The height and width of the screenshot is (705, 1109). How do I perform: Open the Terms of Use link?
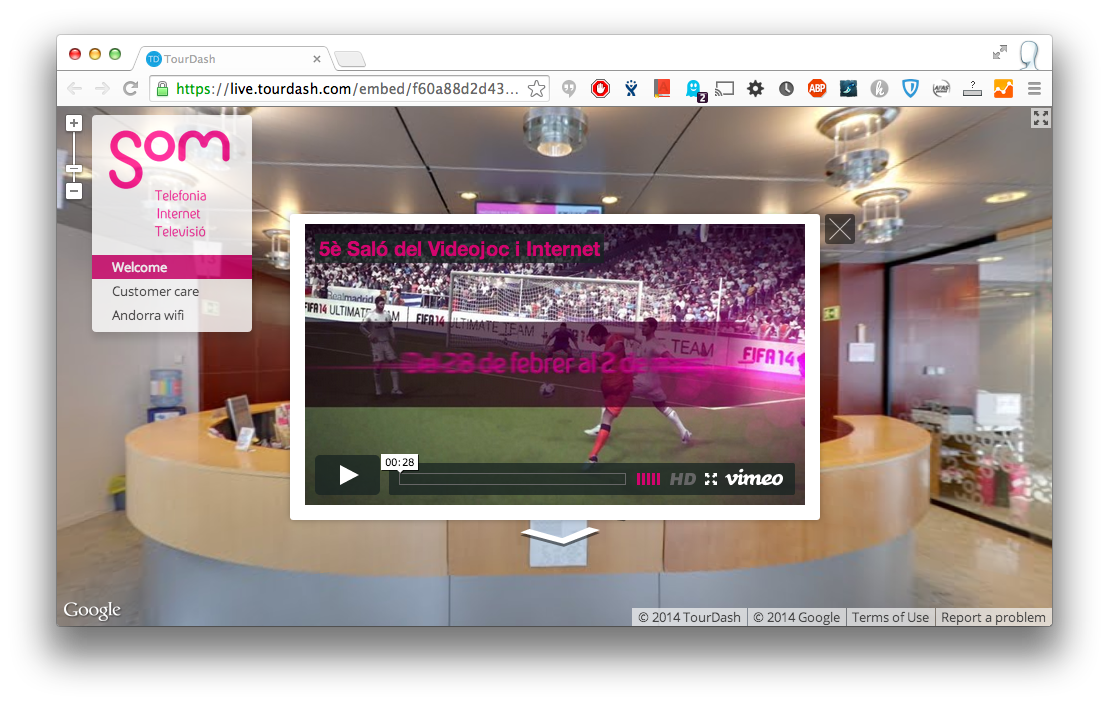pyautogui.click(x=890, y=617)
